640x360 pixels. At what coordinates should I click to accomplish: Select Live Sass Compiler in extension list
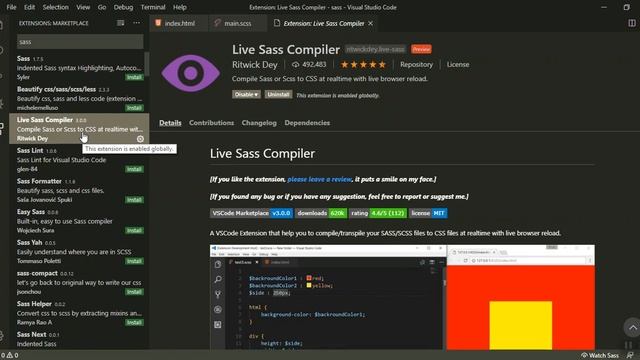click(x=79, y=129)
